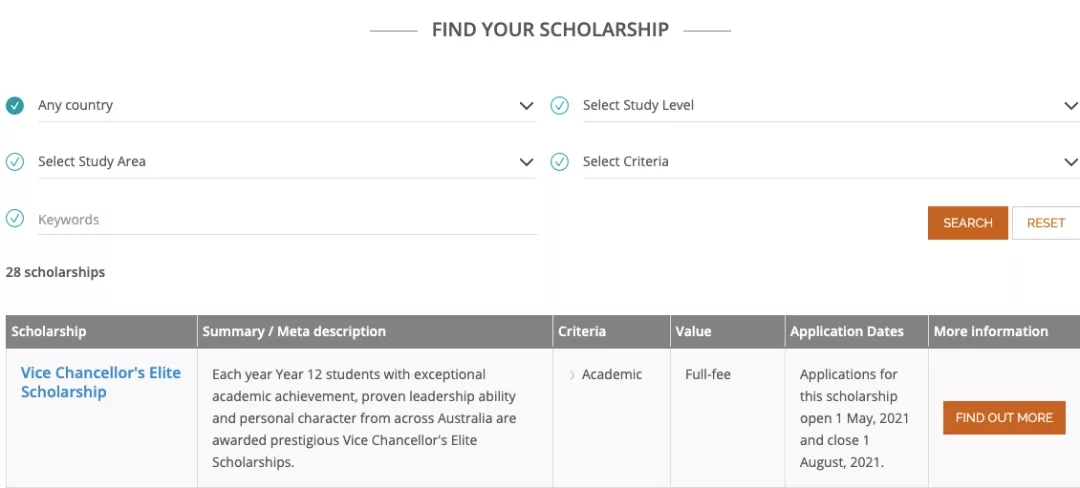1080x488 pixels.
Task: Click the checked circle icon beside Any country
Action: pos(15,106)
